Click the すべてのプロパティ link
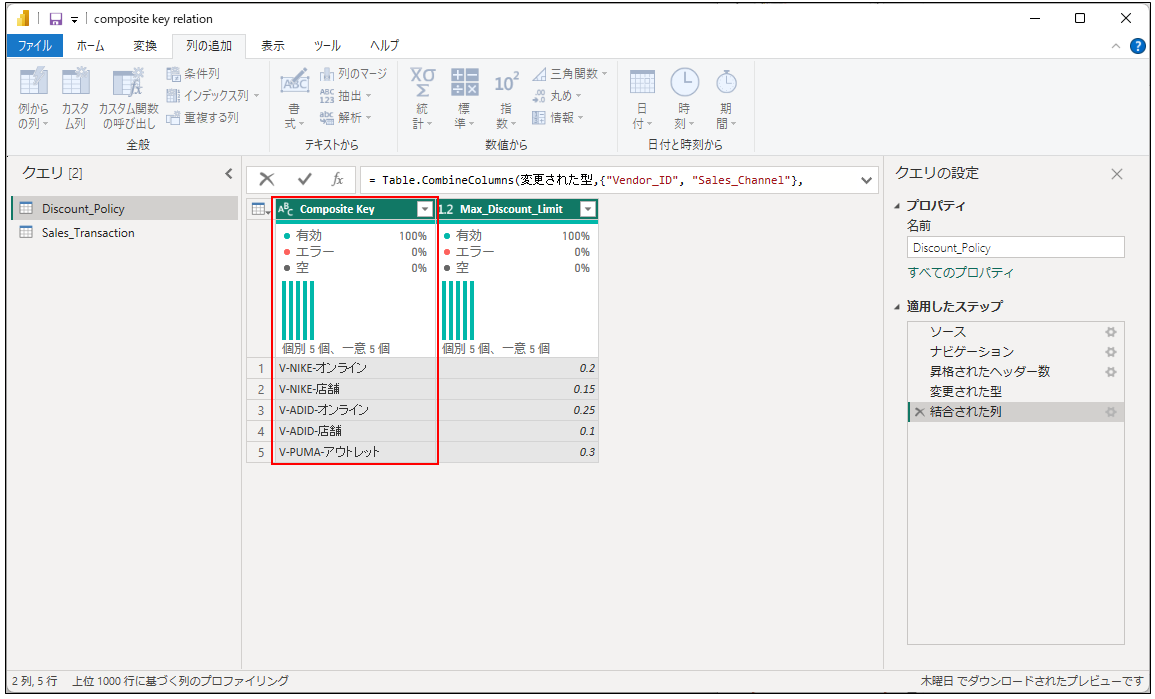Image resolution: width=1155 pixels, height=699 pixels. tap(960, 273)
